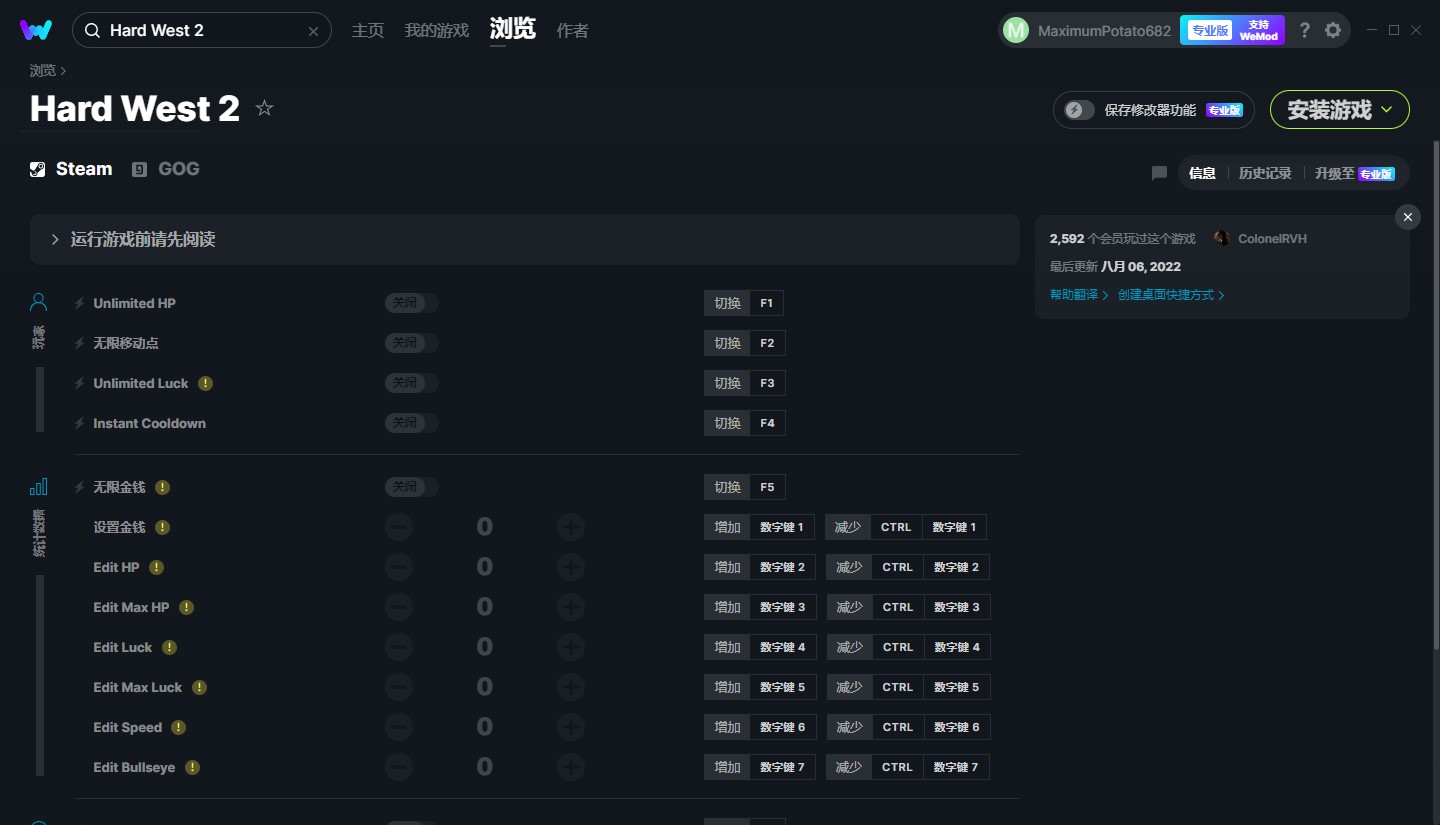1440x825 pixels.
Task: Switch to 历史记录 tab
Action: (1265, 173)
